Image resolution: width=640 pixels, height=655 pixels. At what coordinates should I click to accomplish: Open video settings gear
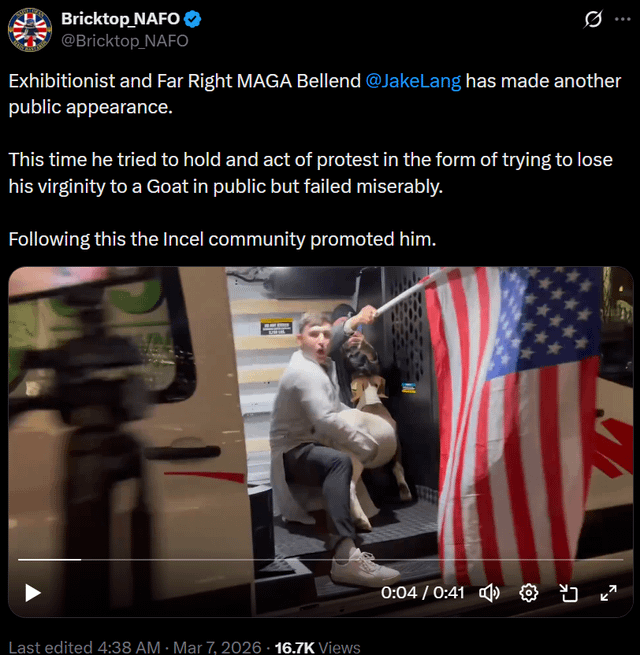(x=528, y=593)
